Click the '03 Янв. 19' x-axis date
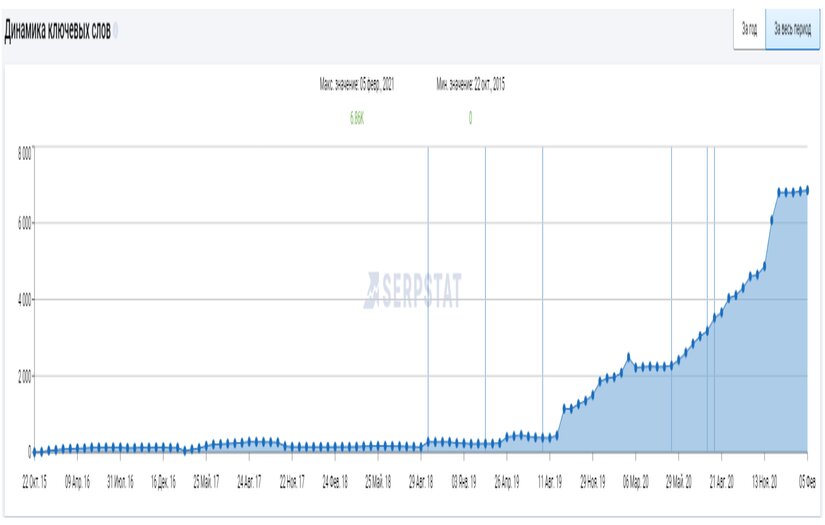This screenshot has width=825, height=525. click(x=464, y=482)
